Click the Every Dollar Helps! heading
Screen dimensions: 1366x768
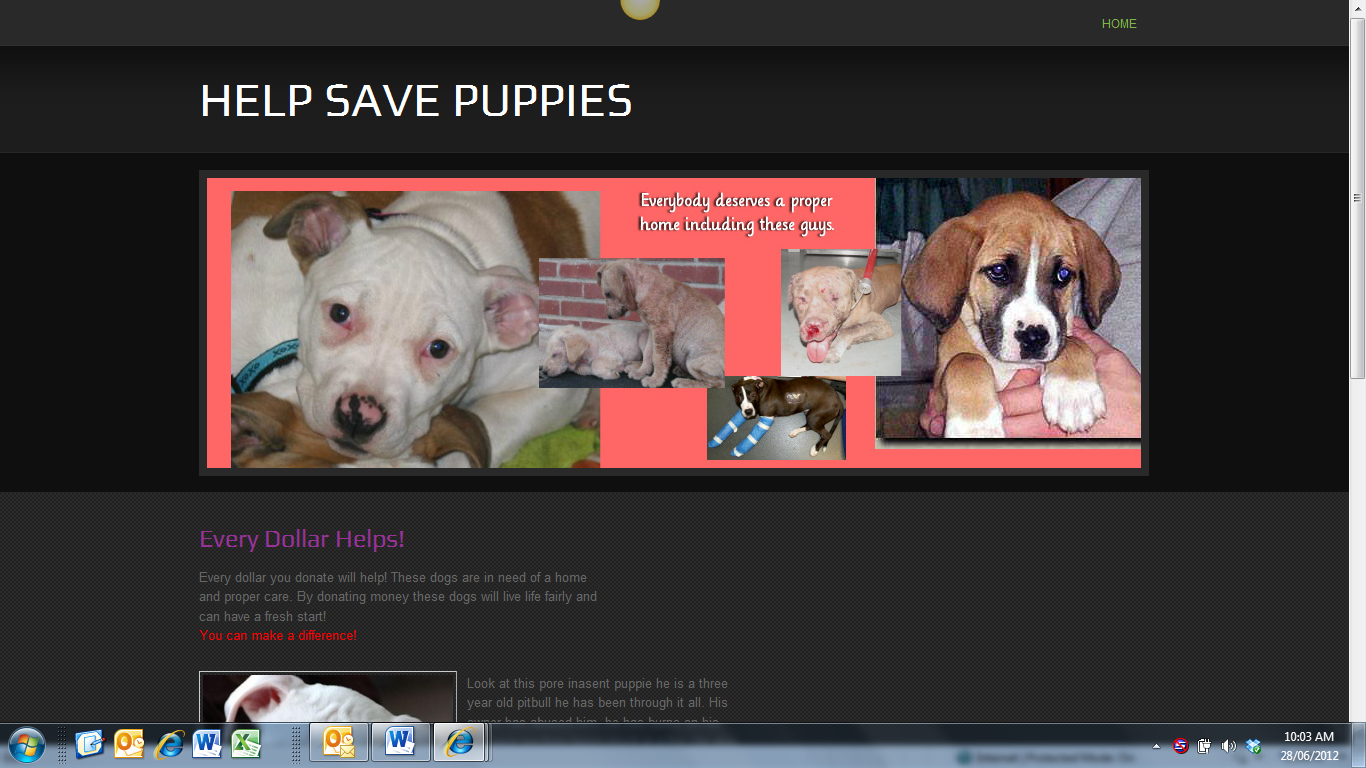[x=301, y=539]
